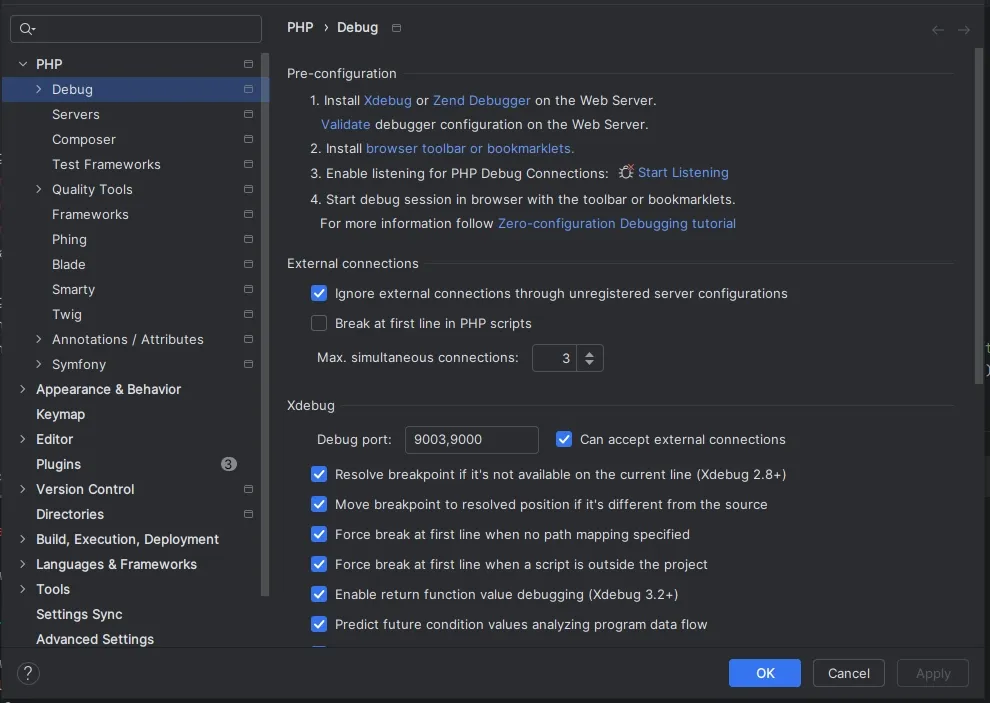The height and width of the screenshot is (703, 990).
Task: Click the Plugins update count badge
Action: [229, 464]
